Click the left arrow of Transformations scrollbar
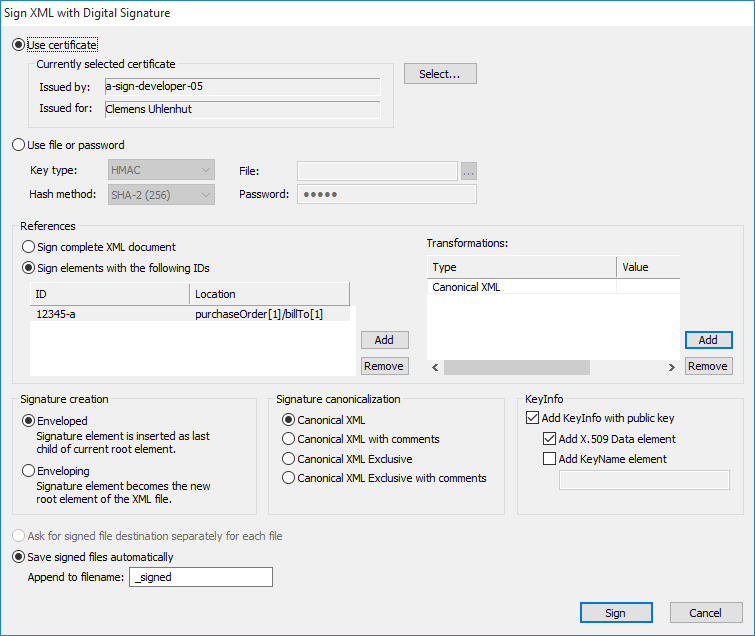755x636 pixels. tap(435, 367)
